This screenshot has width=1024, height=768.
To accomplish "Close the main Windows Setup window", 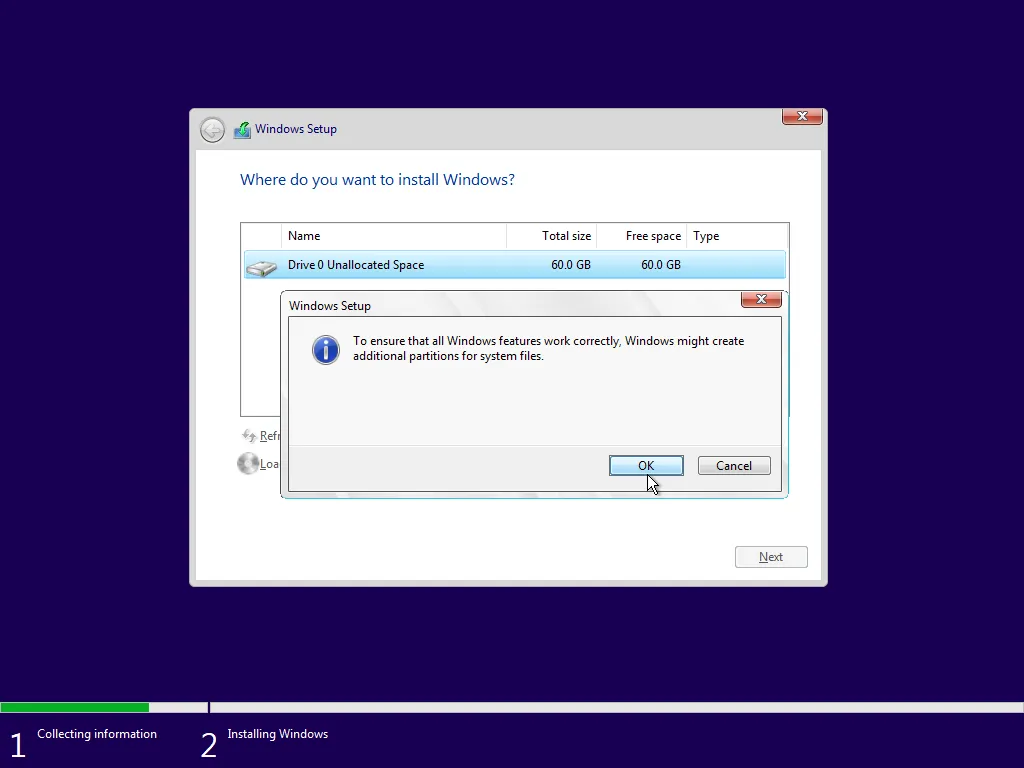I will coord(802,117).
